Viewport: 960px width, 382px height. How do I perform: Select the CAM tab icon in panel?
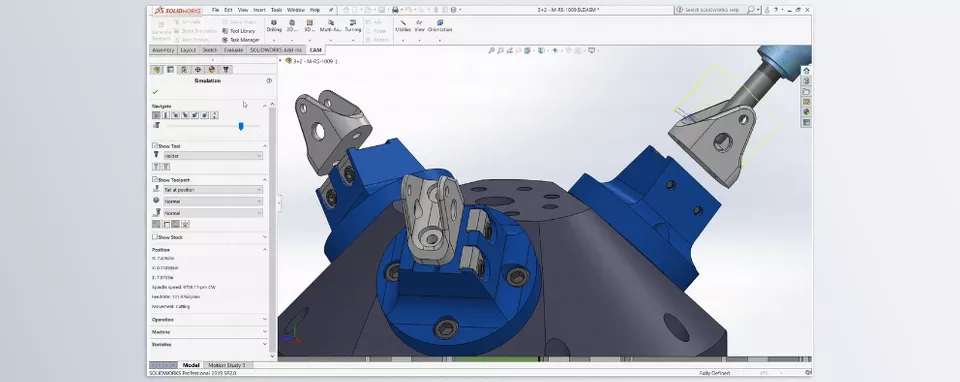point(226,70)
